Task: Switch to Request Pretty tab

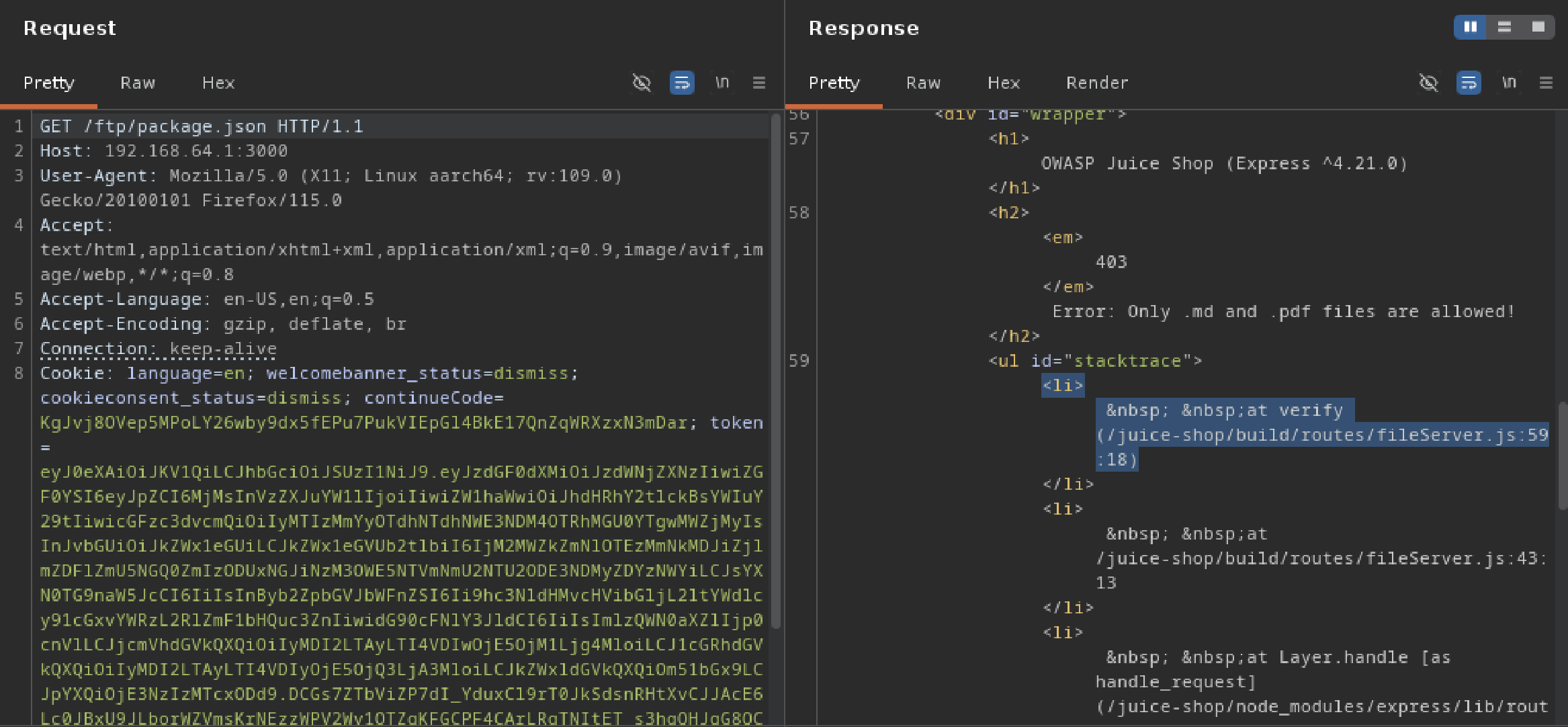Action: [x=48, y=83]
